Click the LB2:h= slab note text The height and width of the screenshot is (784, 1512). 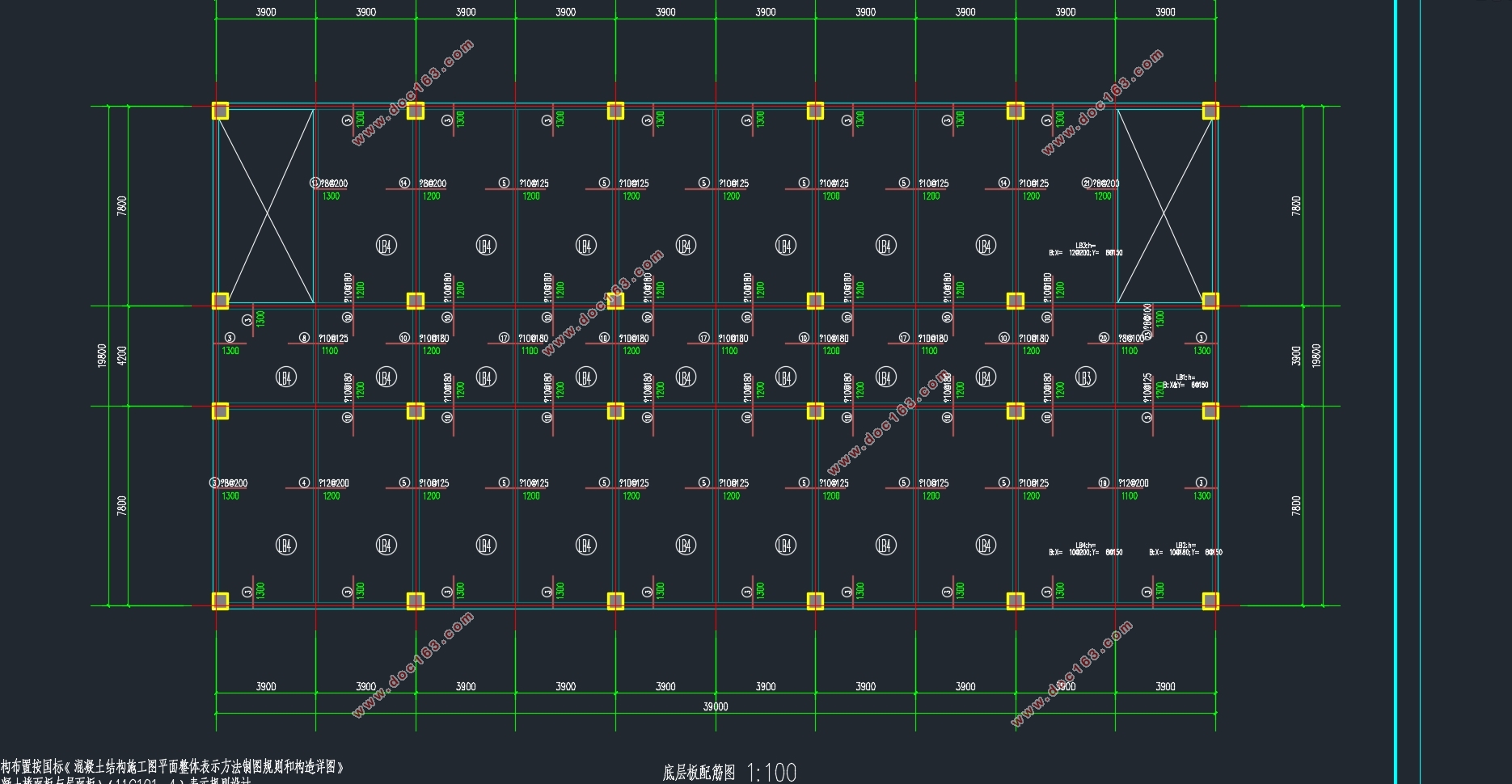tap(1185, 549)
